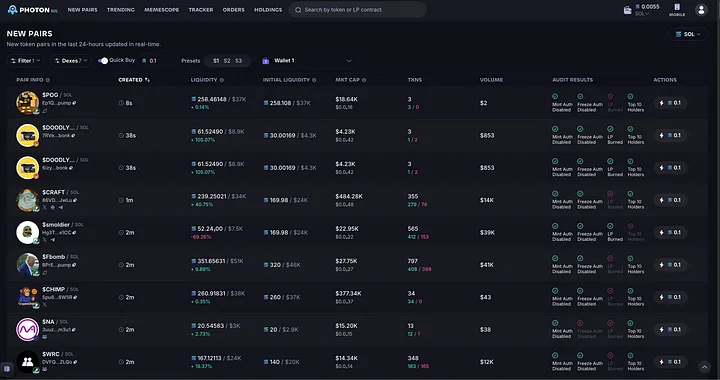The image size is (720, 380).
Task: Expand the SOL menu under 0.0055 balance
Action: tap(642, 14)
